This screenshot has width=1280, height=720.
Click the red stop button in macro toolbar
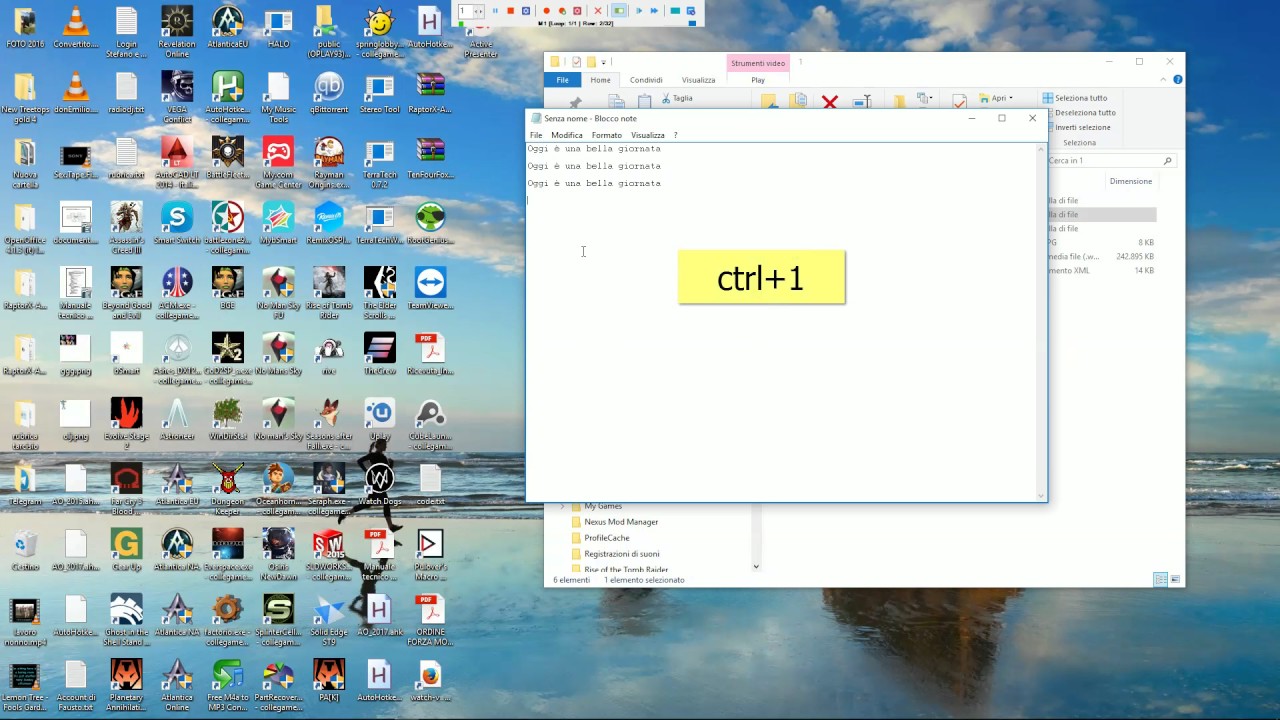coord(511,11)
